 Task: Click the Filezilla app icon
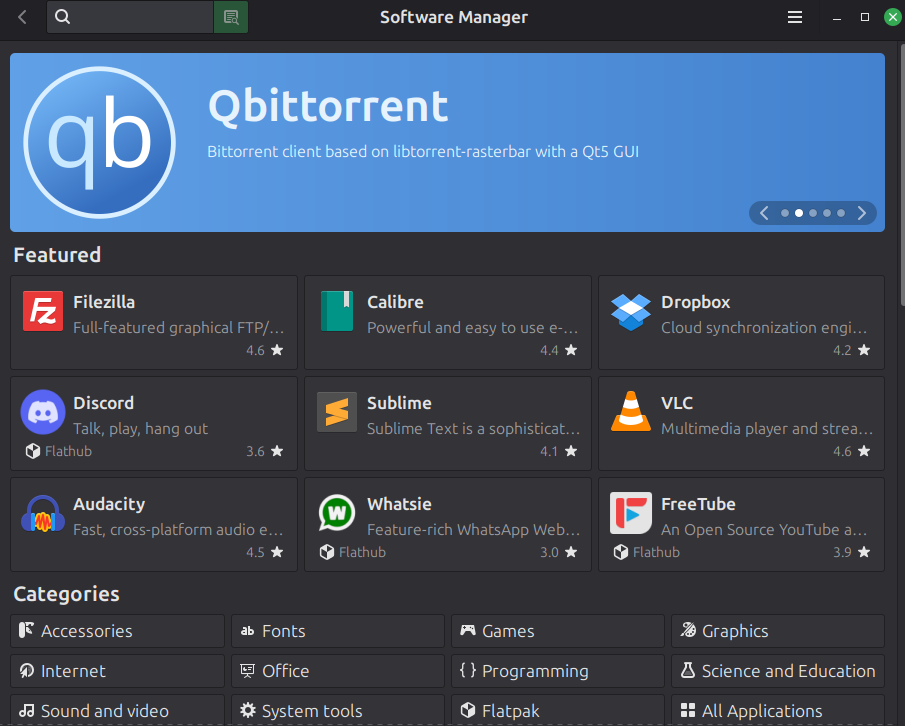tap(43, 311)
